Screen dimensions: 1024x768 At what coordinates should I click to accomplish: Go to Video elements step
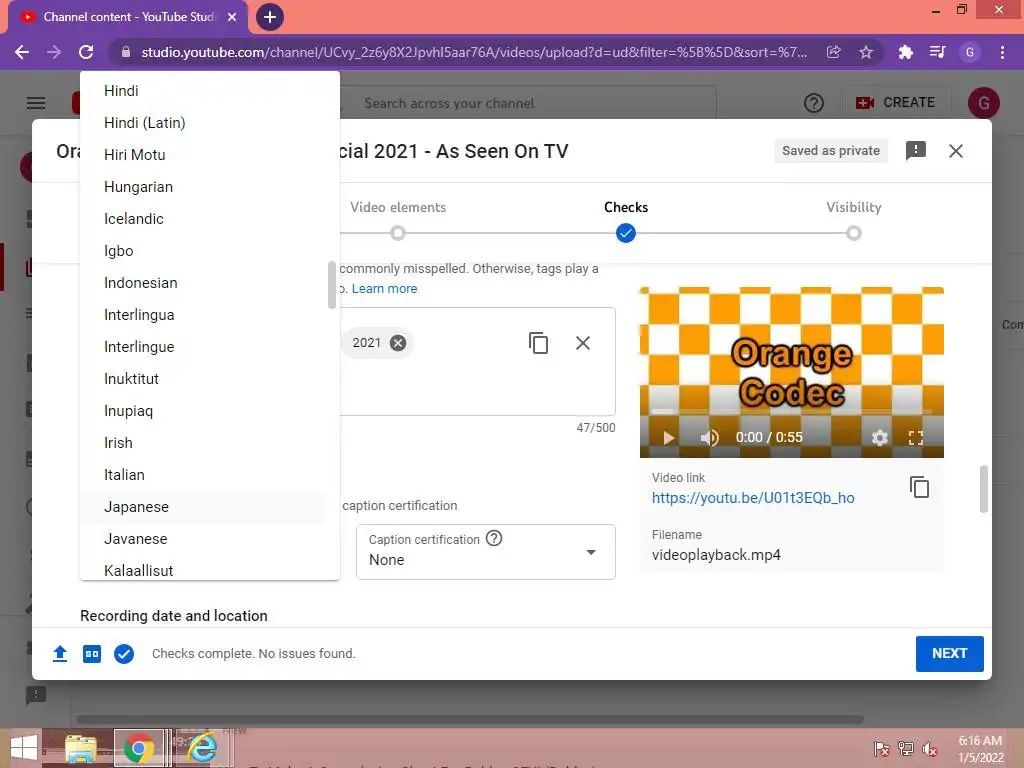tap(398, 220)
